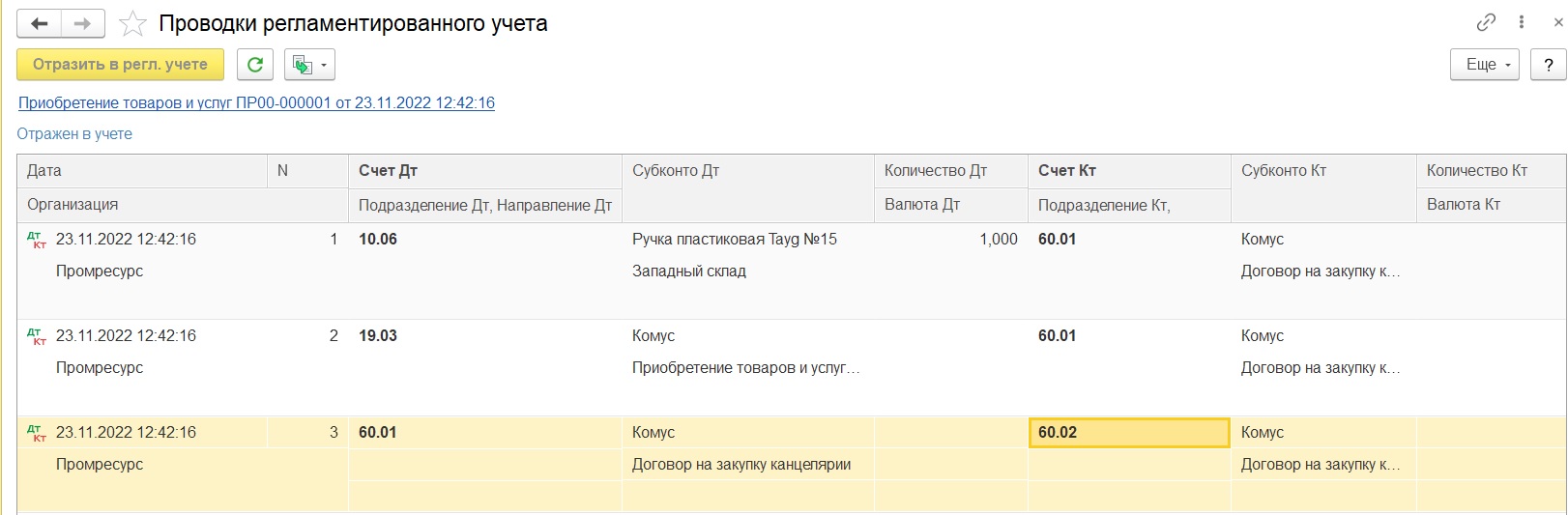The width and height of the screenshot is (1568, 515).
Task: Open the Еще dropdown menu
Action: tap(1485, 65)
